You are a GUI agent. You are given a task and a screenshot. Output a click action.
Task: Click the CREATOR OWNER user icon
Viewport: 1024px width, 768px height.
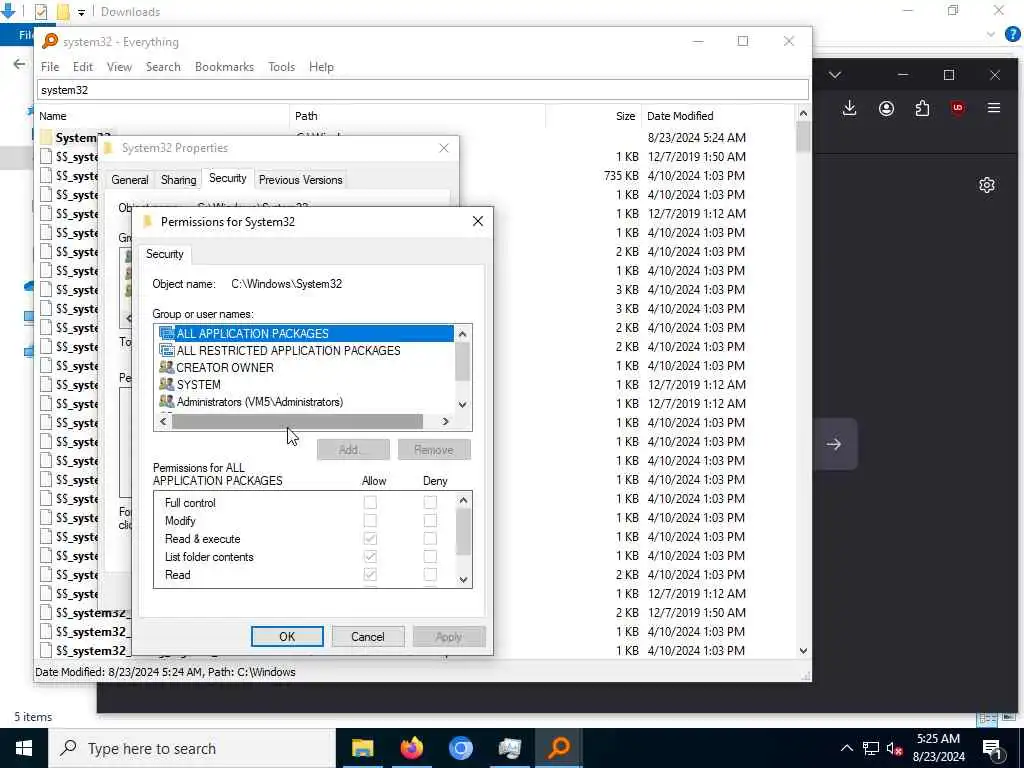[167, 368]
